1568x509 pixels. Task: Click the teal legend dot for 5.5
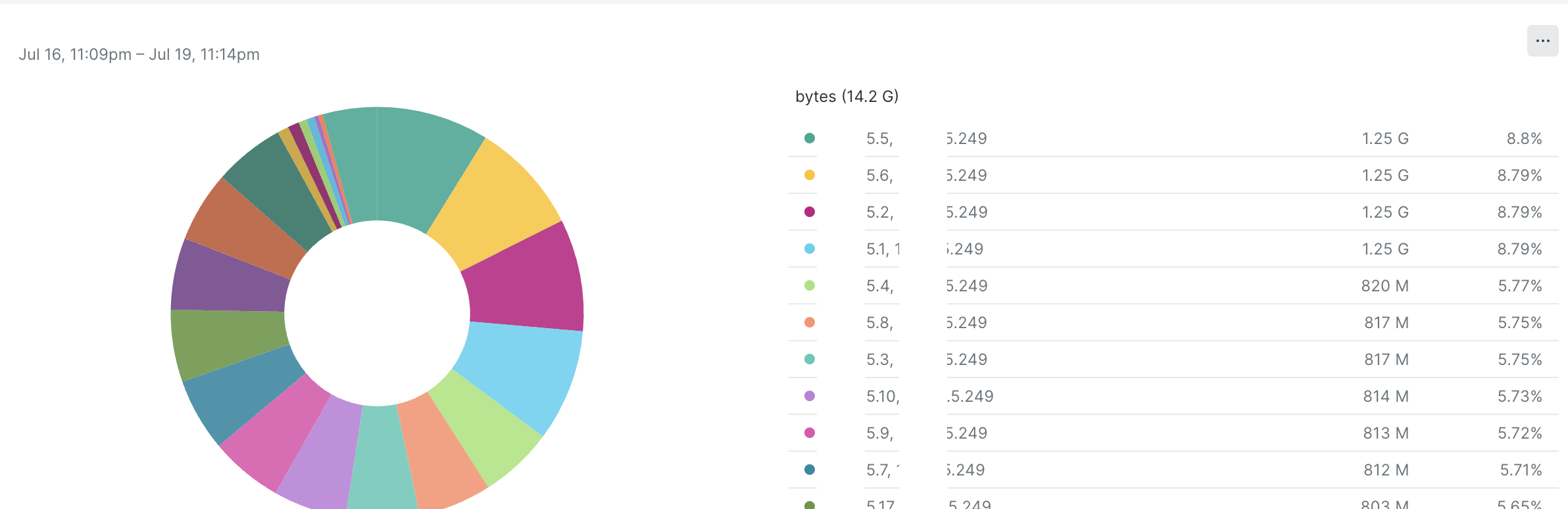coord(810,138)
